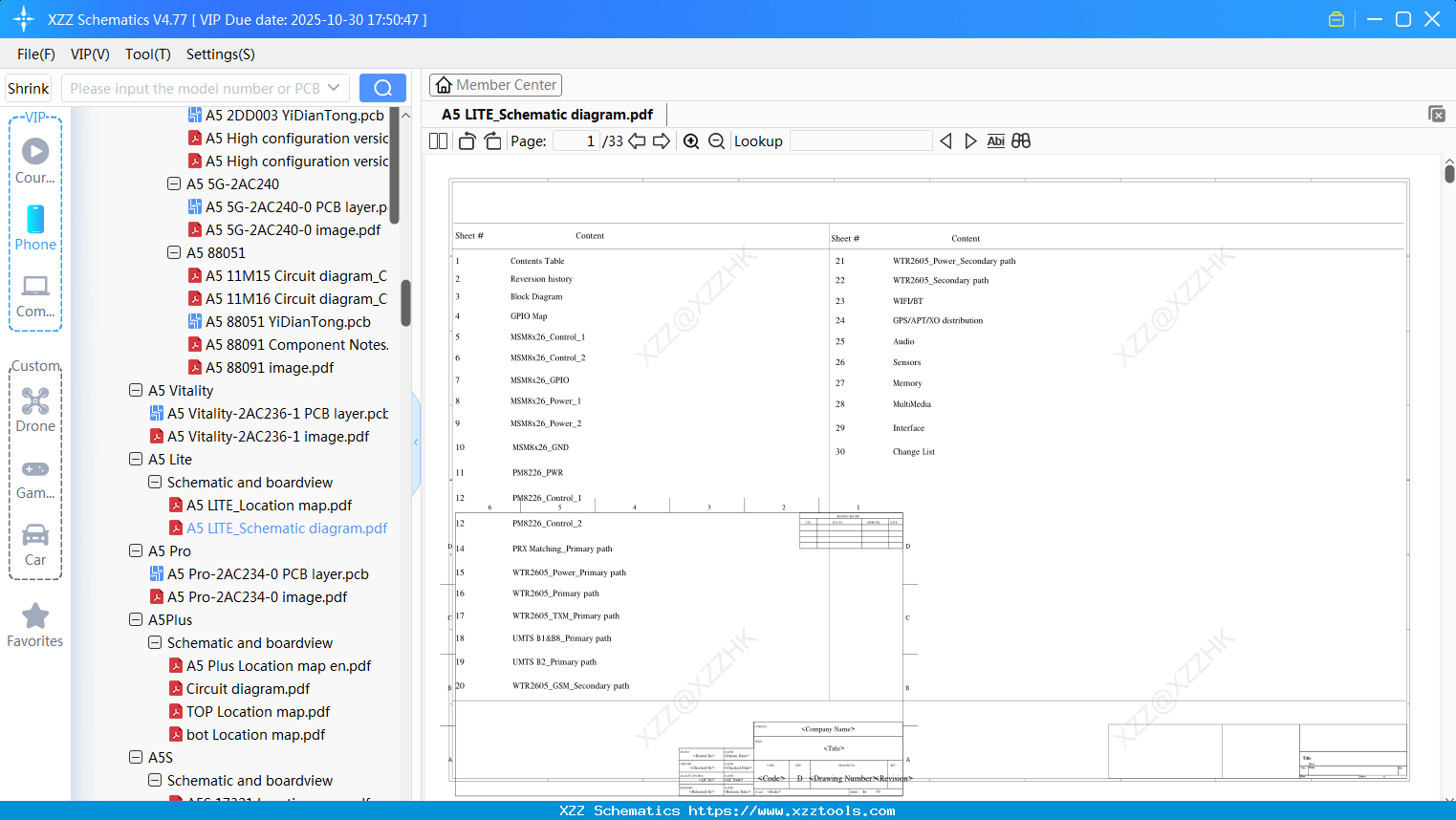Screen dimensions: 1456x820
Task: Click the Shrink button
Action: pos(29,88)
